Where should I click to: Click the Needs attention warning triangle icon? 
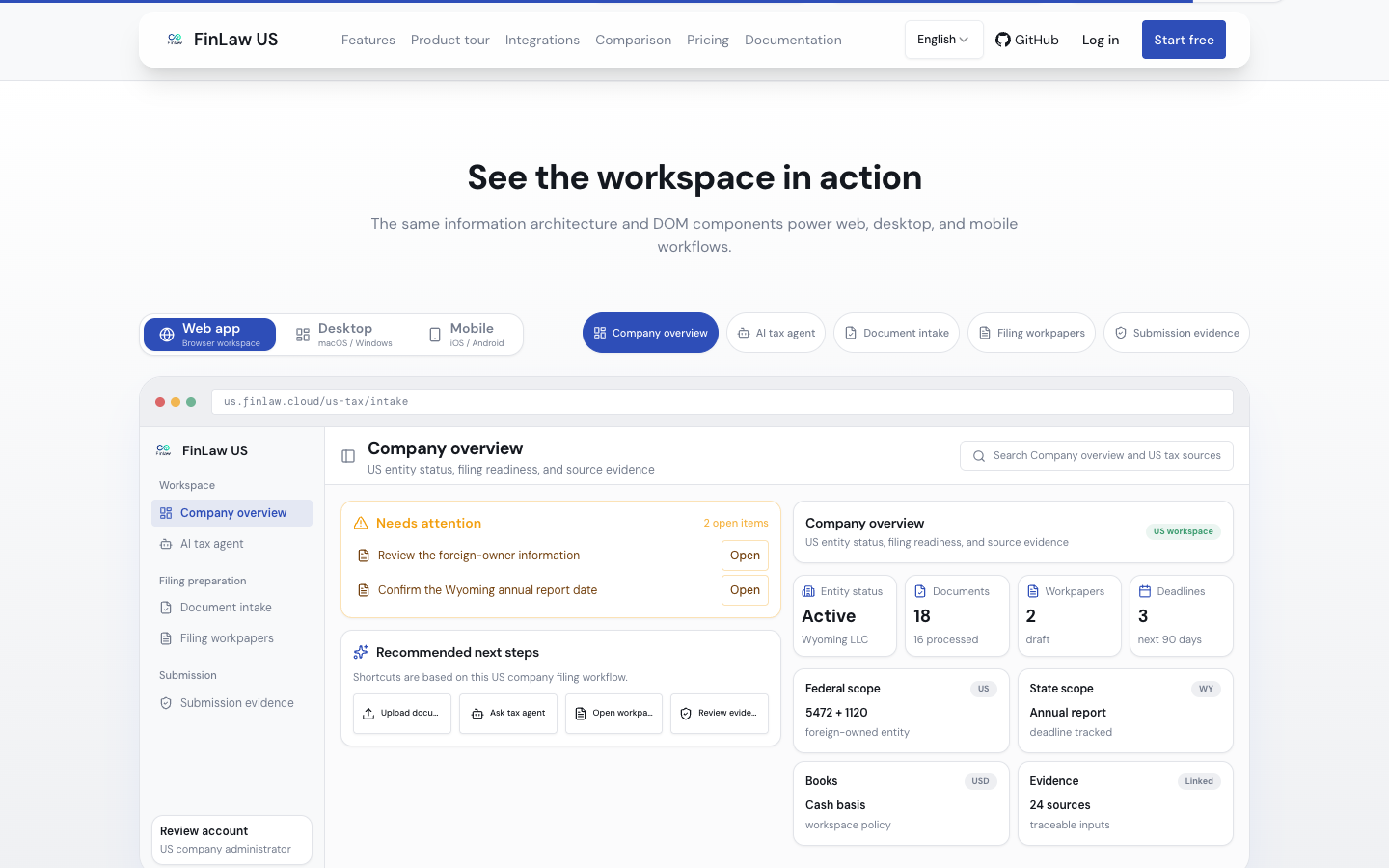click(361, 523)
